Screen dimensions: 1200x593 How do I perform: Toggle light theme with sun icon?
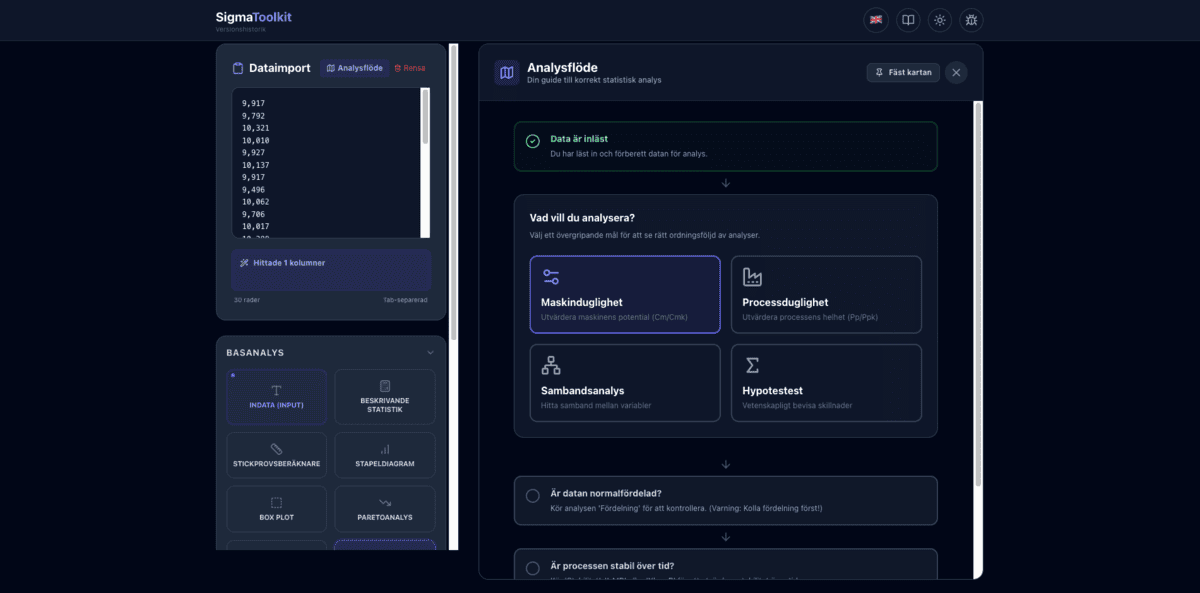click(939, 19)
